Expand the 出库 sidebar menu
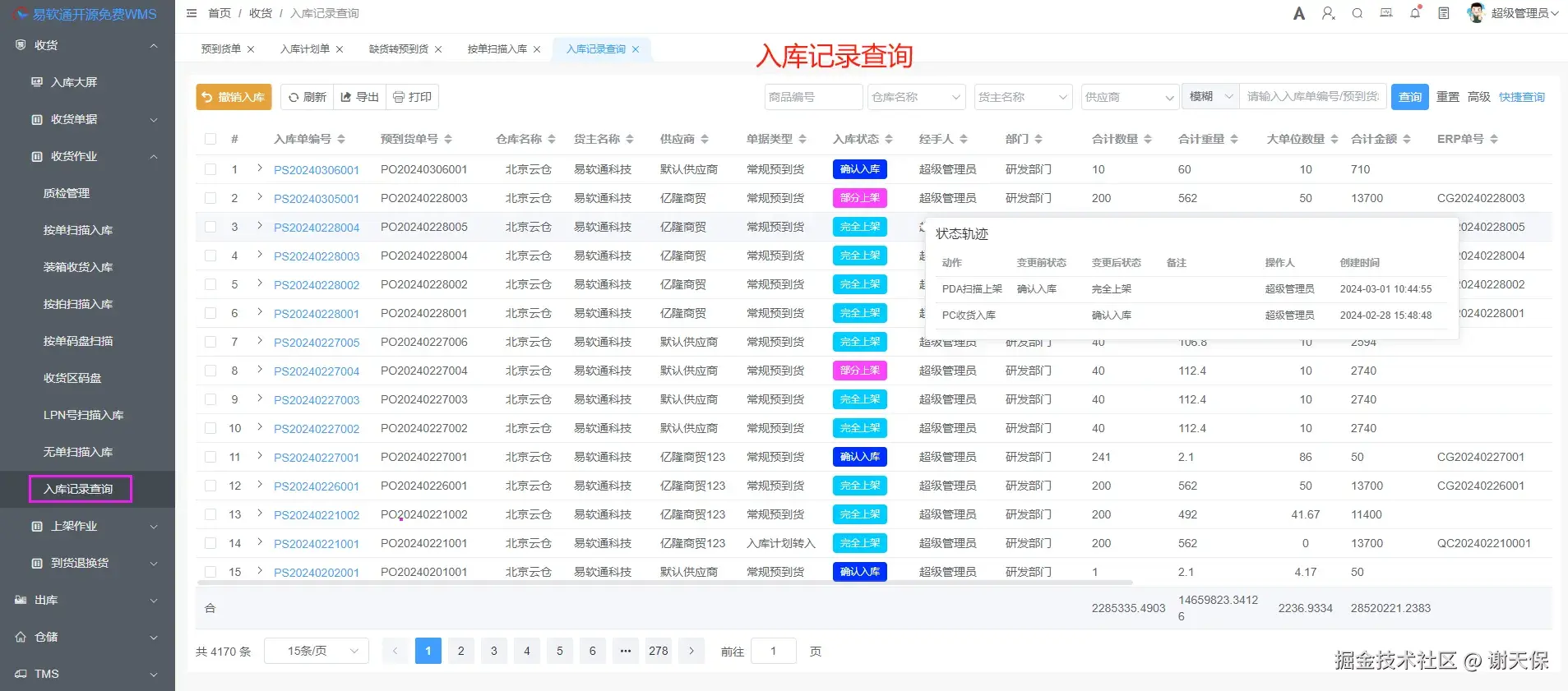The image size is (1568, 691). coord(87,600)
